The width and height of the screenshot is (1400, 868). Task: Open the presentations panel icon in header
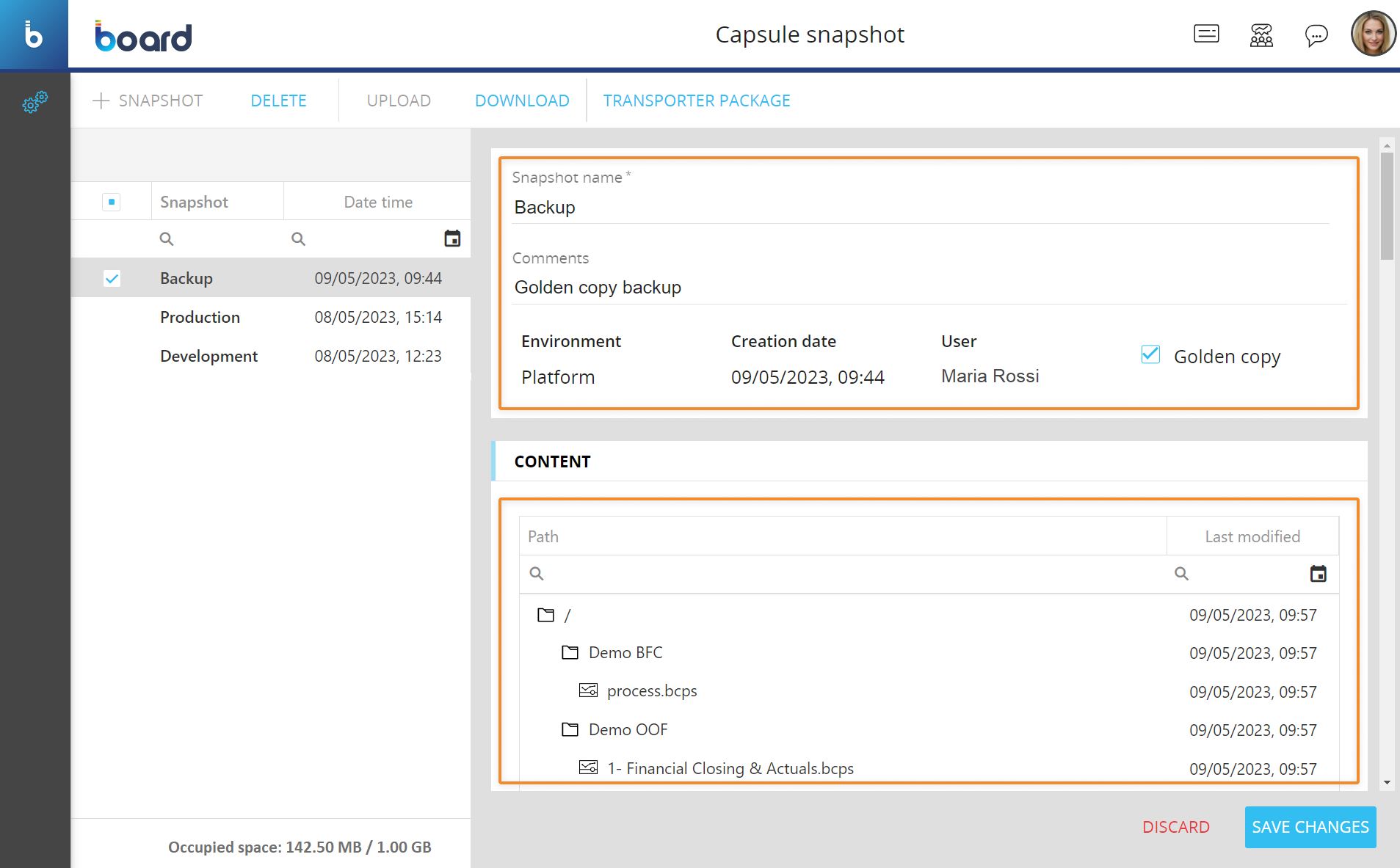1205,34
